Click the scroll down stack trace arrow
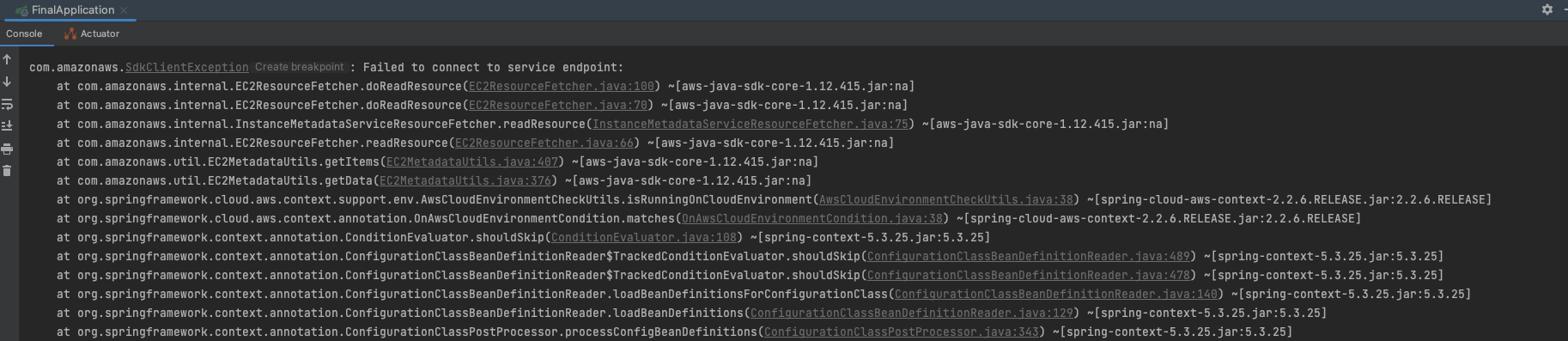1568x341 pixels. (7, 82)
